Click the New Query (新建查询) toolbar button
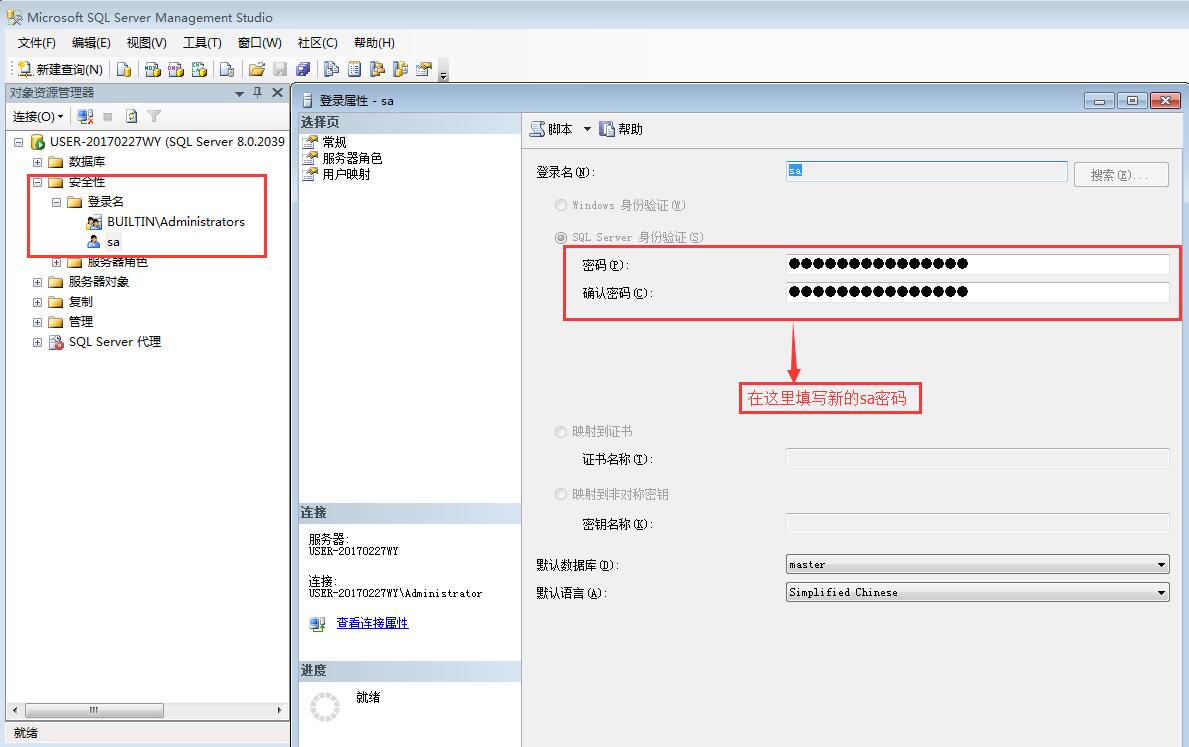Screen dimensions: 1189x747 pos(60,70)
